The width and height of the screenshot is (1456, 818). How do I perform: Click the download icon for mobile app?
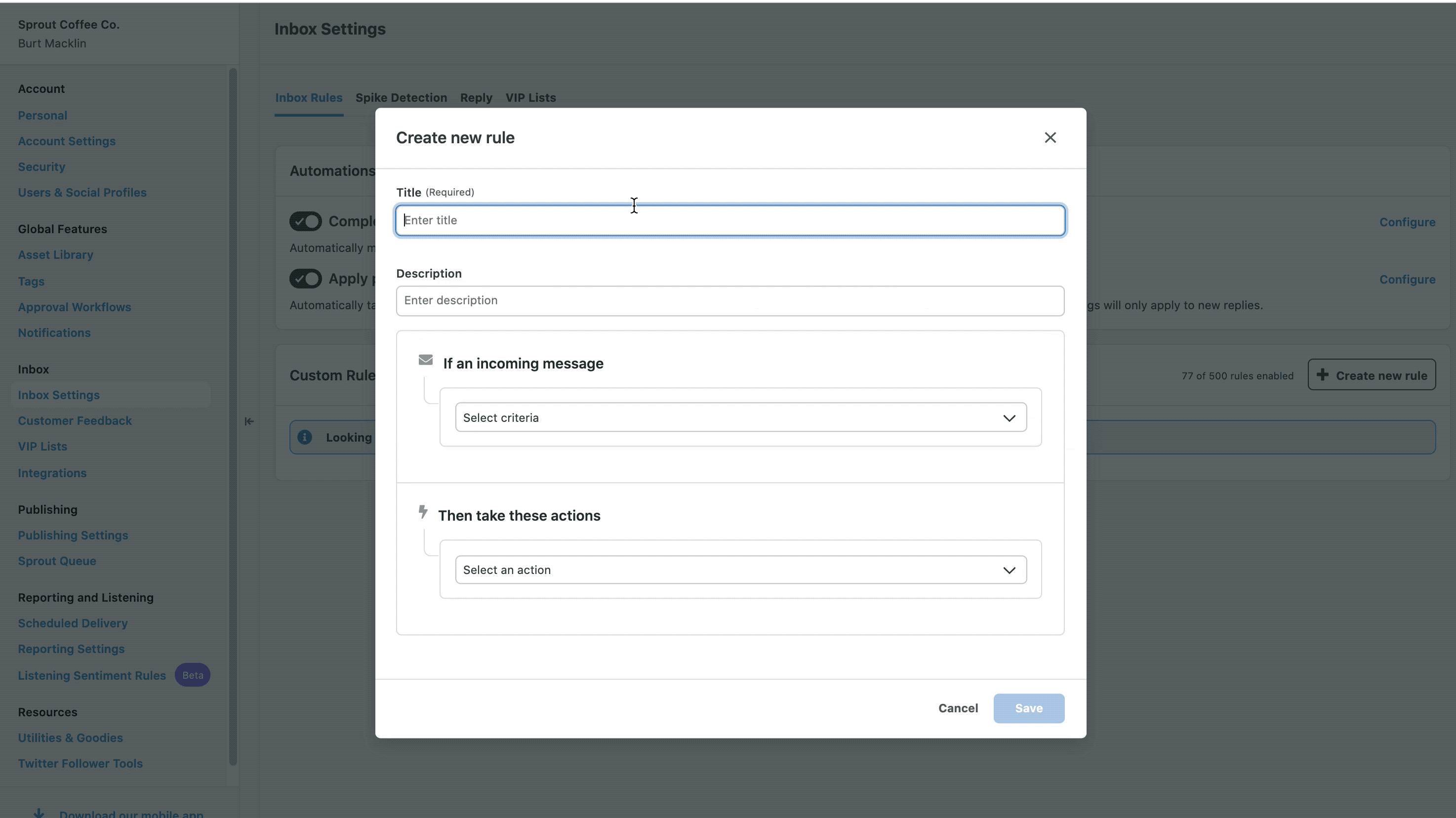39,814
